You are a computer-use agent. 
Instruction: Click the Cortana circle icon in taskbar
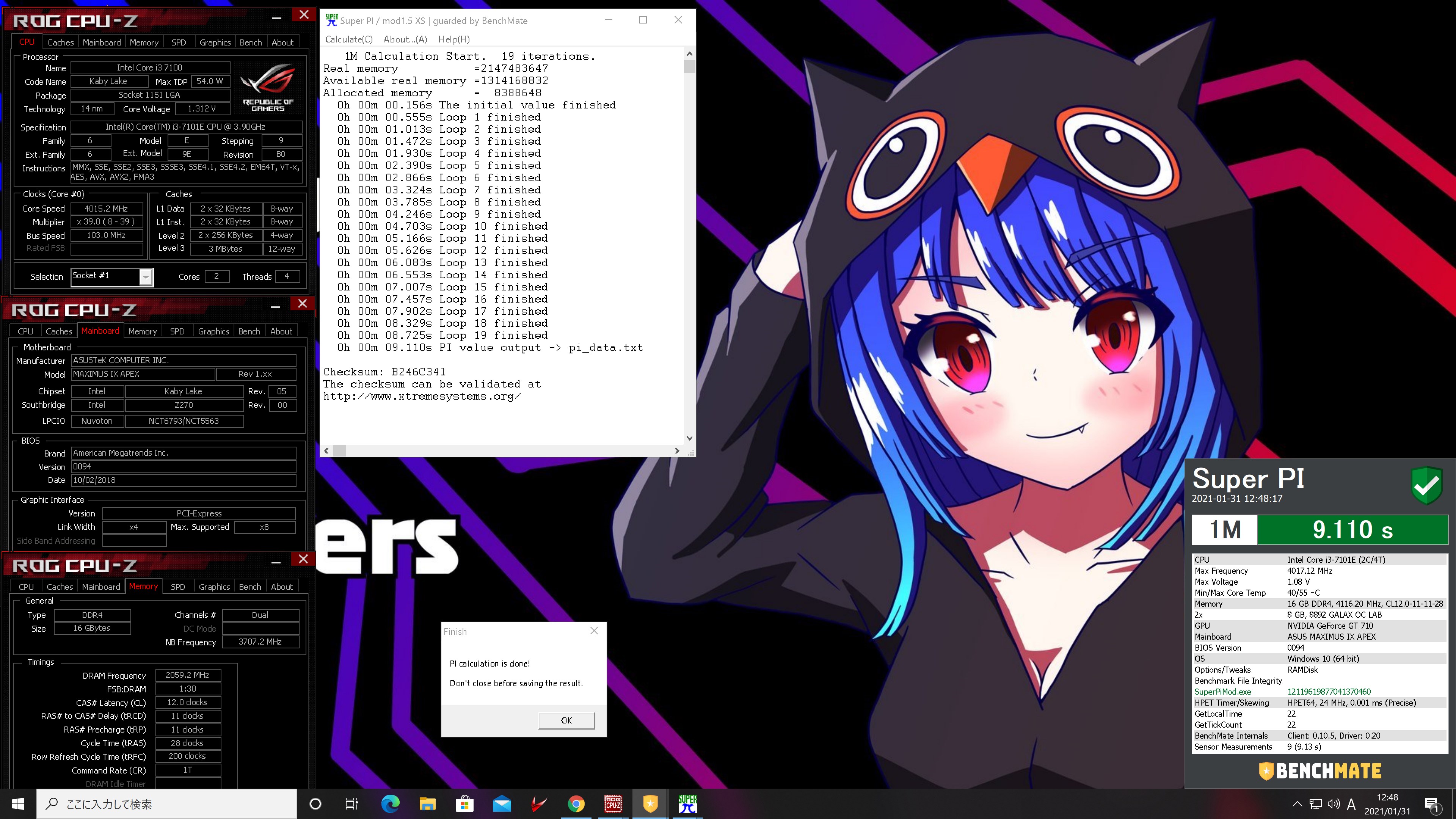315,804
